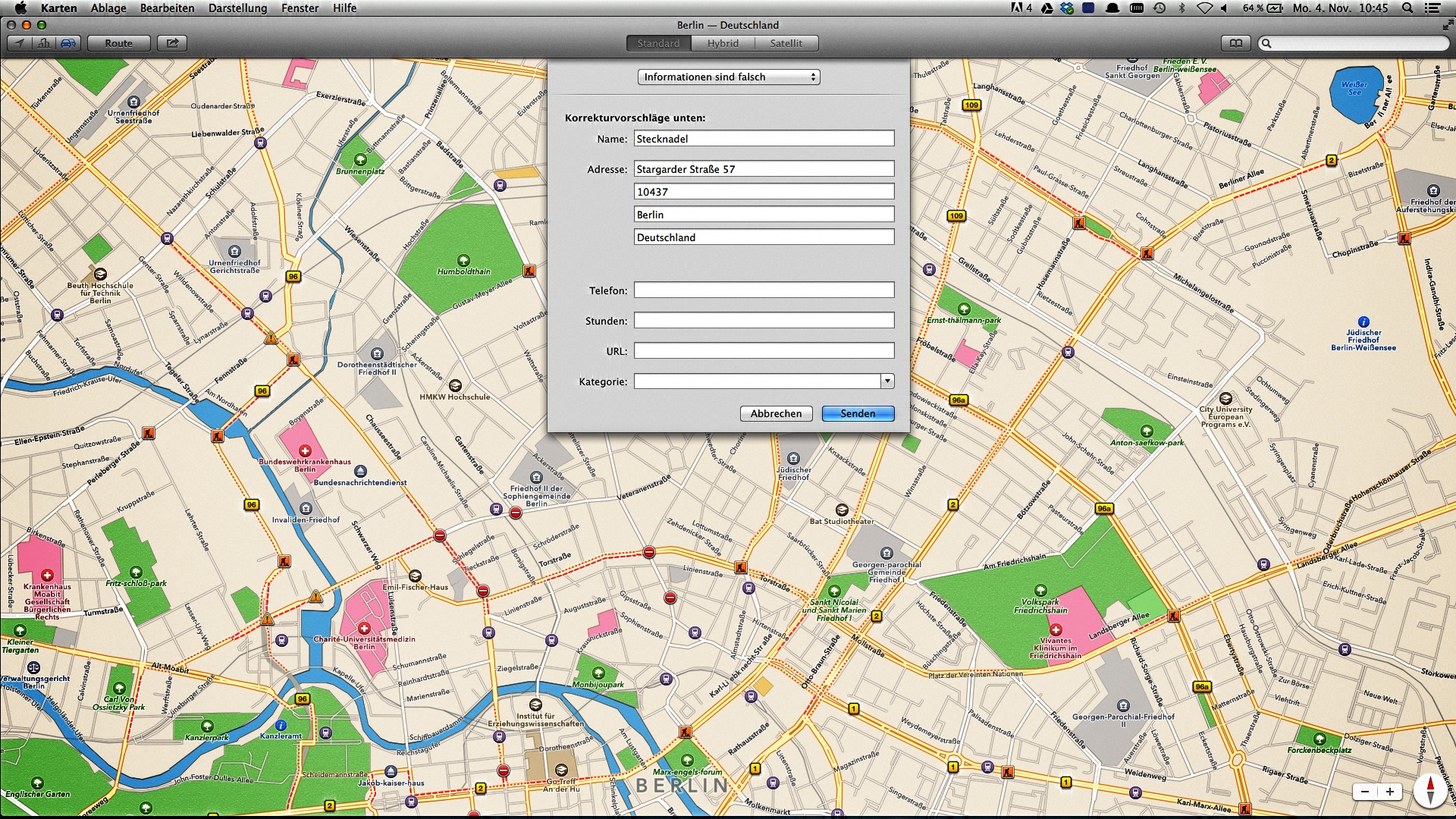Click the Beuth Hochschule für Technik icon

click(100, 274)
